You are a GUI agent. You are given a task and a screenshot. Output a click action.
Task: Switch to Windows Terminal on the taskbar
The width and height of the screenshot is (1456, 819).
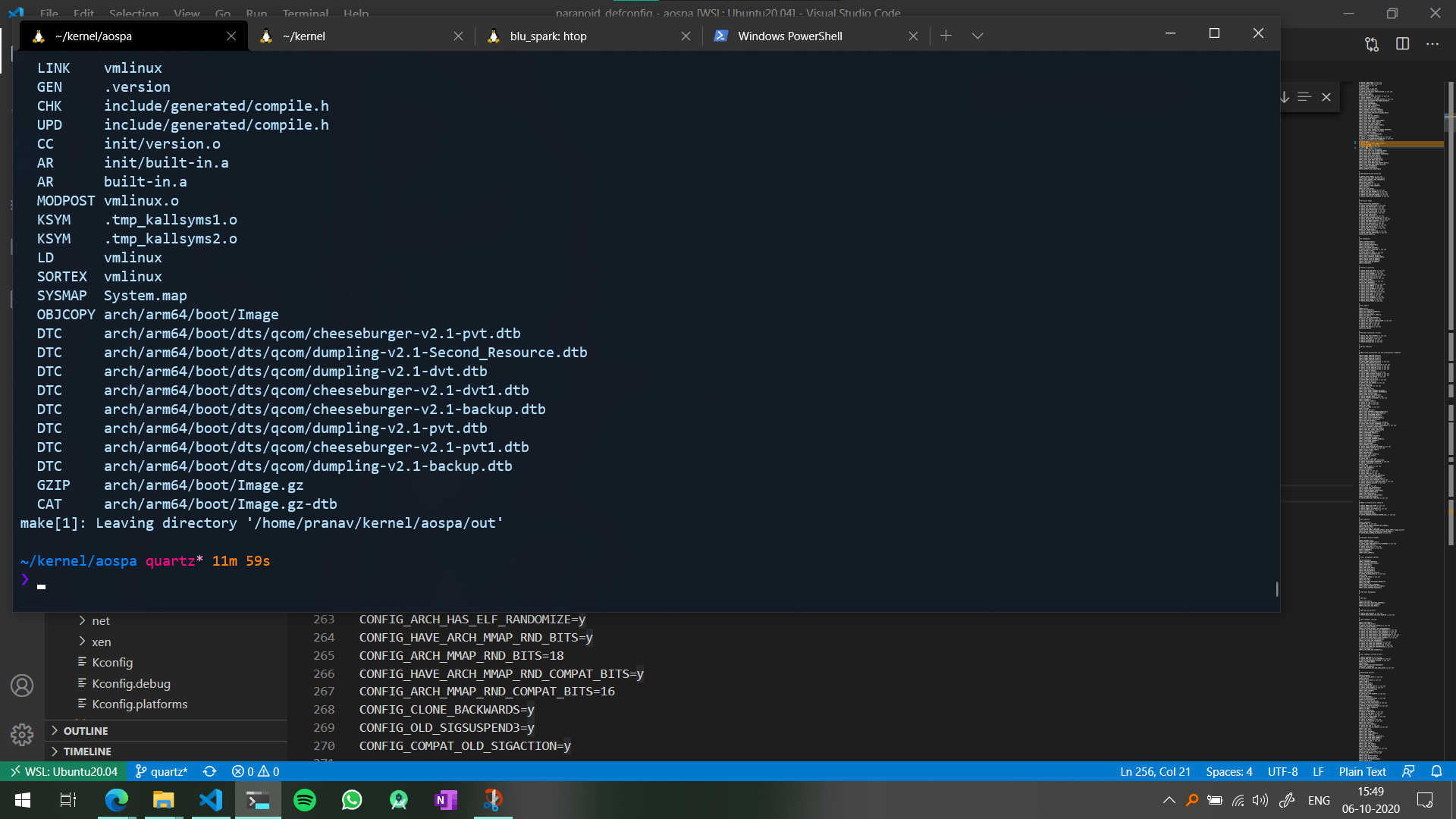258,800
